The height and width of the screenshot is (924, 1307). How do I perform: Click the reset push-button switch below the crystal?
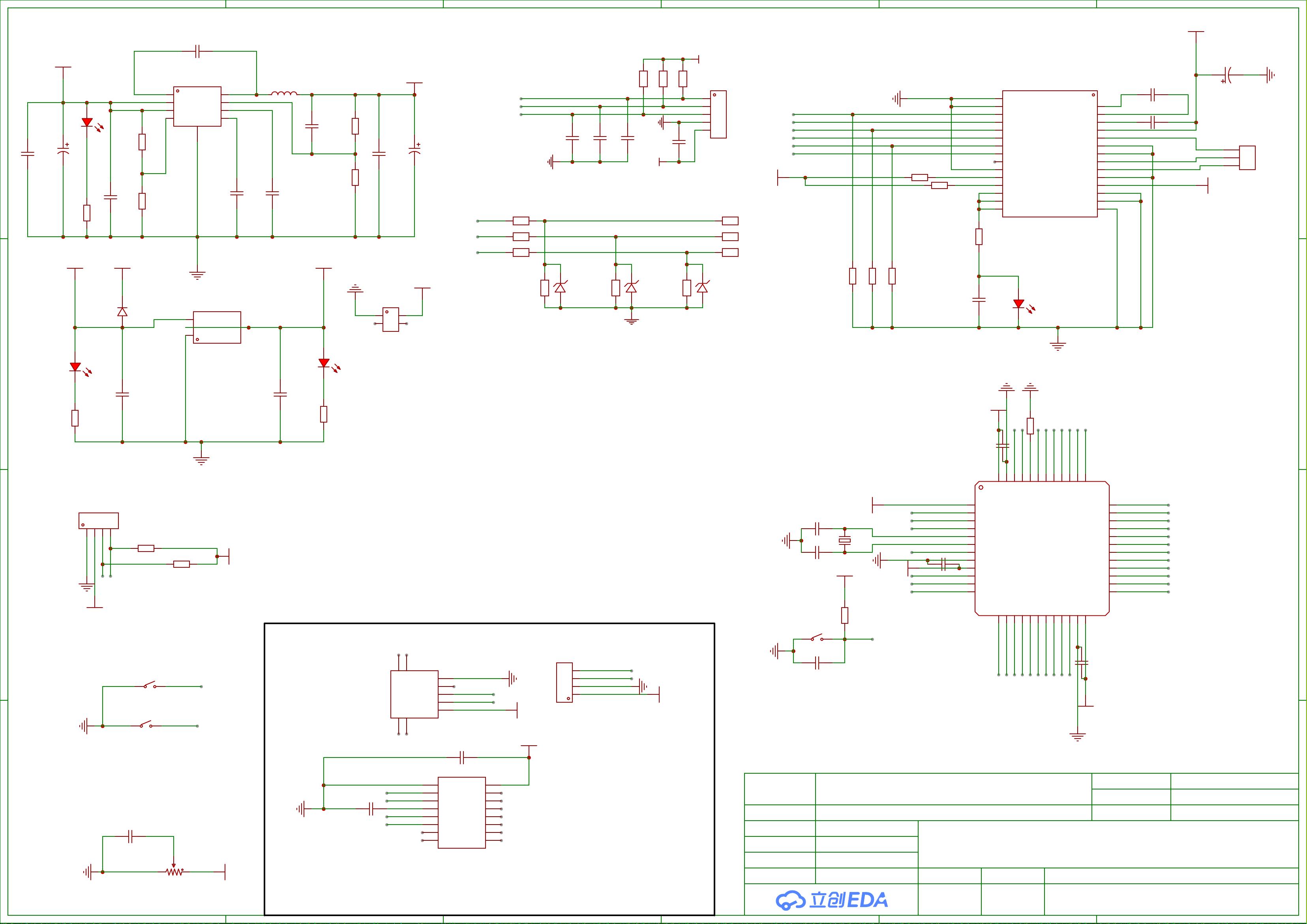point(817,638)
